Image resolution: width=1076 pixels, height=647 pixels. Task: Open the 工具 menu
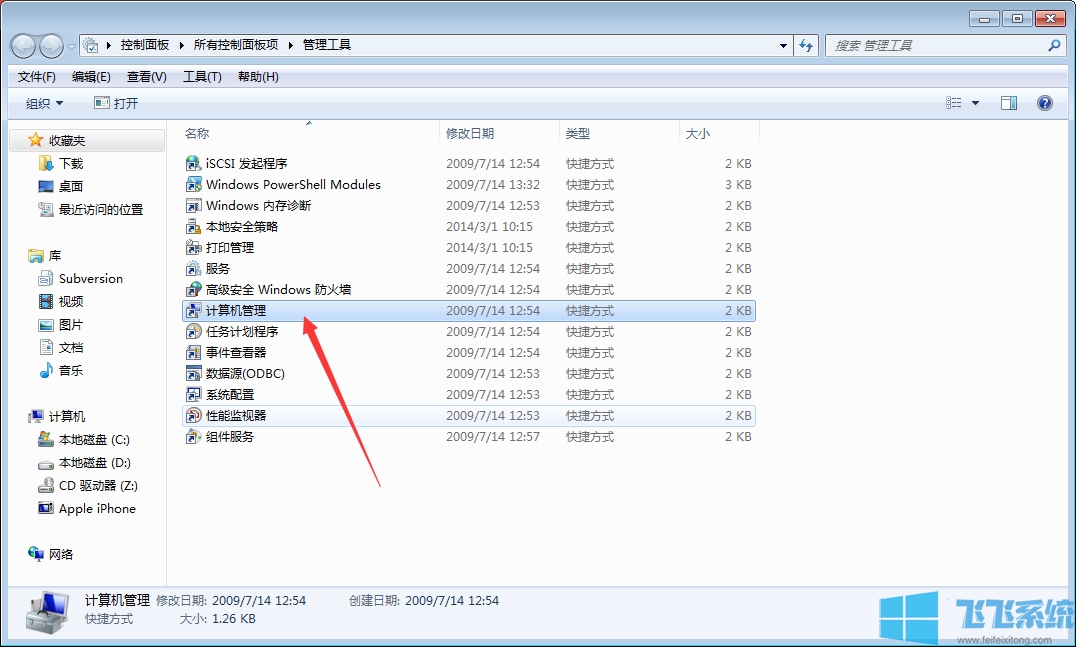coord(201,76)
